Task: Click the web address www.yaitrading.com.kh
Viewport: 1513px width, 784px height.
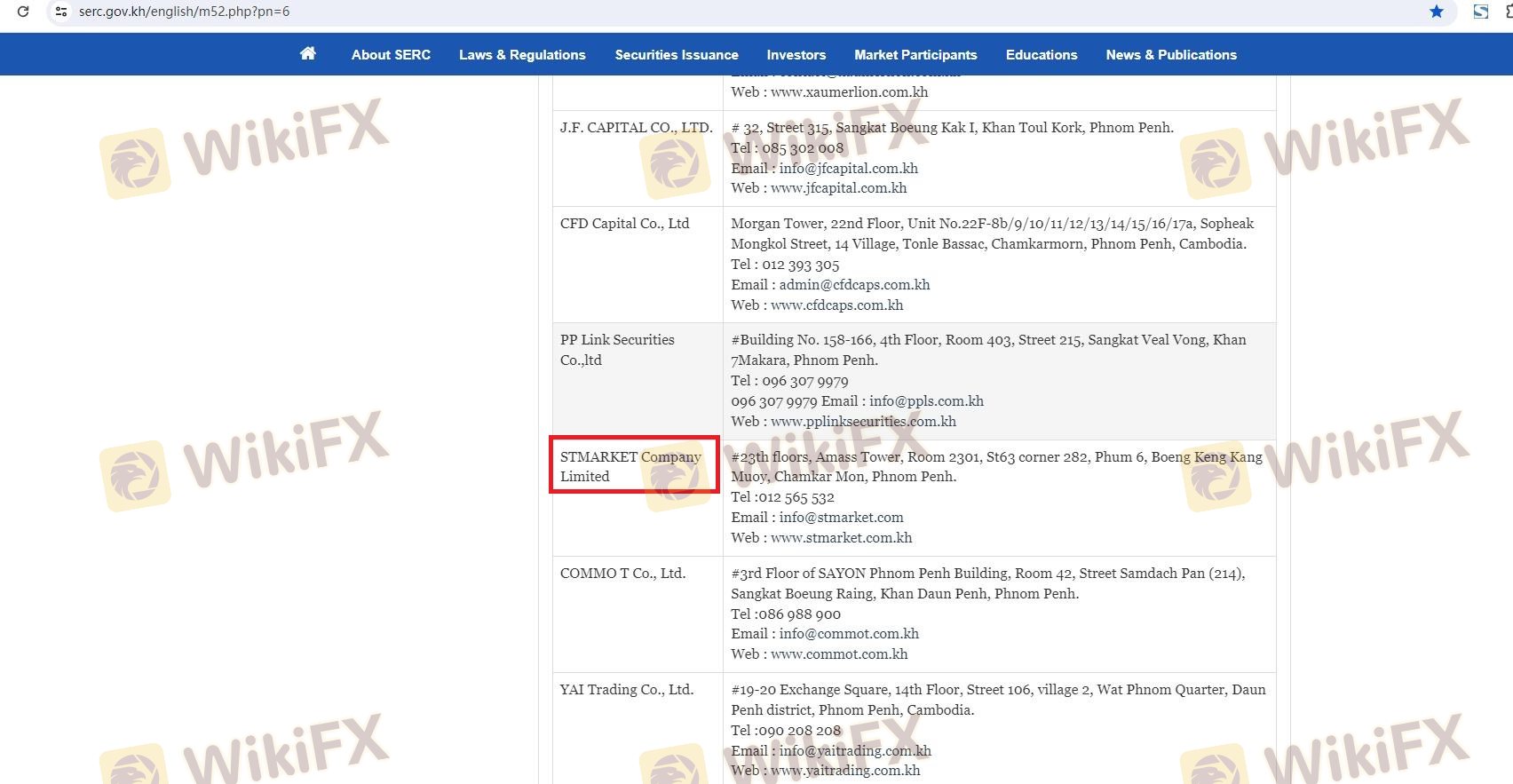Action: (846, 771)
